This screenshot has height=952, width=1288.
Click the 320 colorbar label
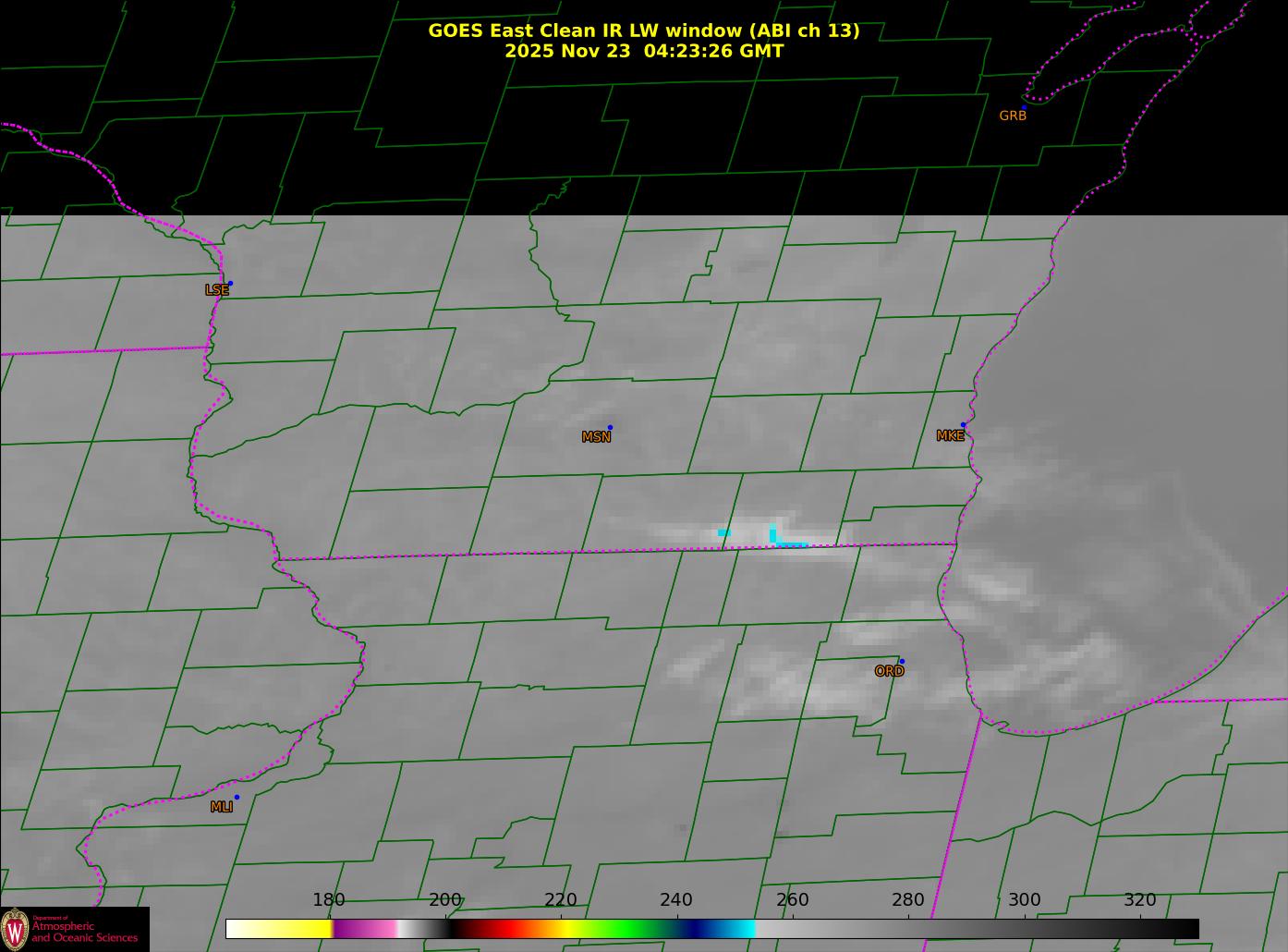click(x=1139, y=900)
